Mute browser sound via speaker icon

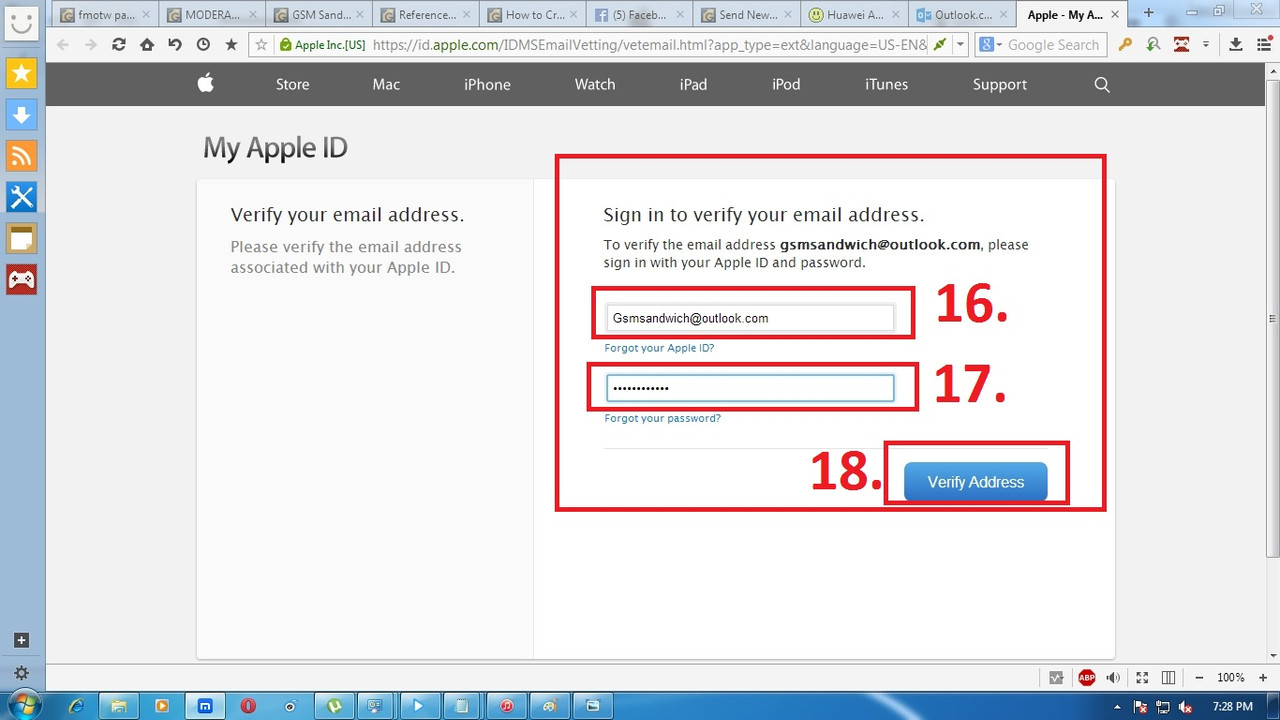click(x=1113, y=678)
